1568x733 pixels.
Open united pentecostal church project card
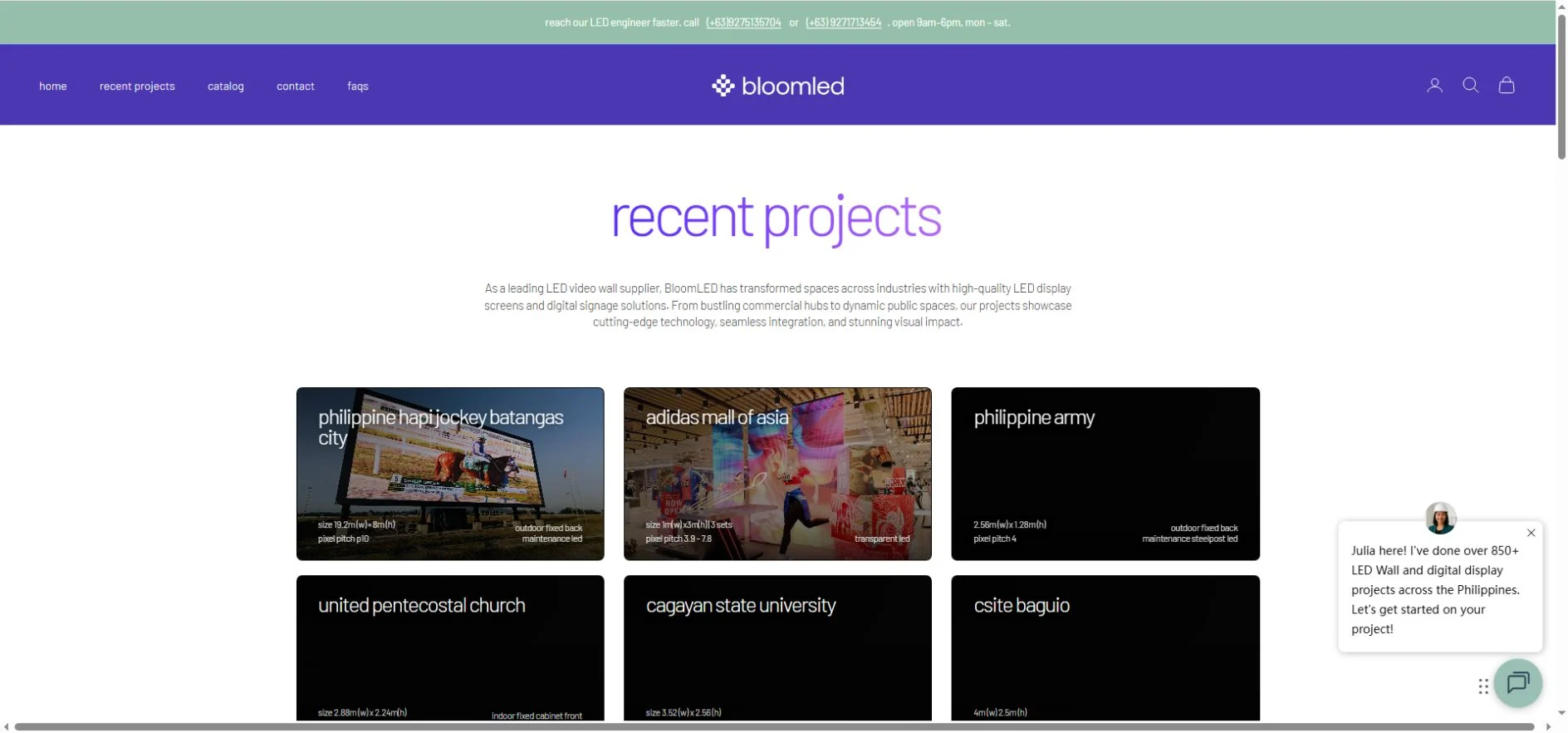(450, 647)
